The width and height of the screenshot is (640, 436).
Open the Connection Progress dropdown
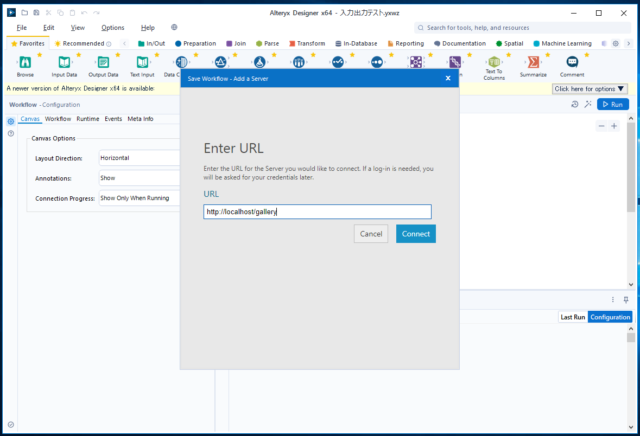click(139, 198)
